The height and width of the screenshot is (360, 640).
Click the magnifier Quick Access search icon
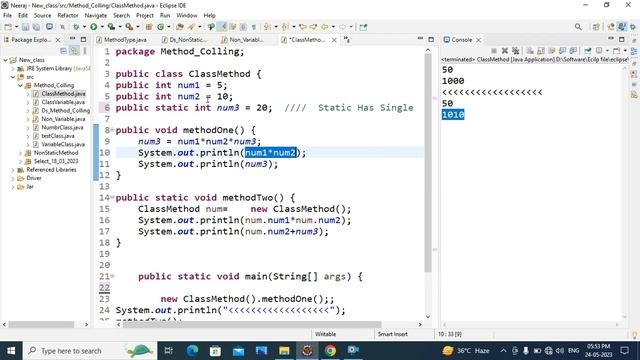578,27
